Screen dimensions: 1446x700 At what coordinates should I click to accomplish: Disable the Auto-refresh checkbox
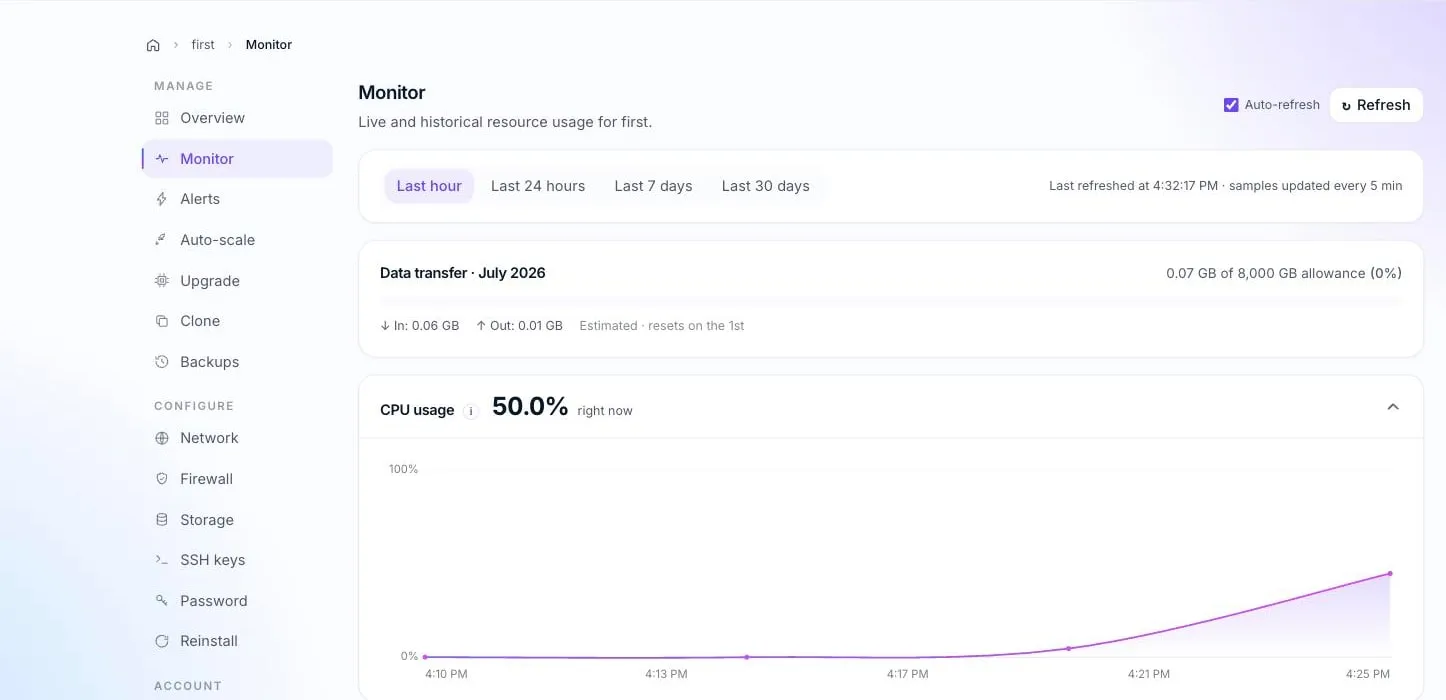[1231, 105]
